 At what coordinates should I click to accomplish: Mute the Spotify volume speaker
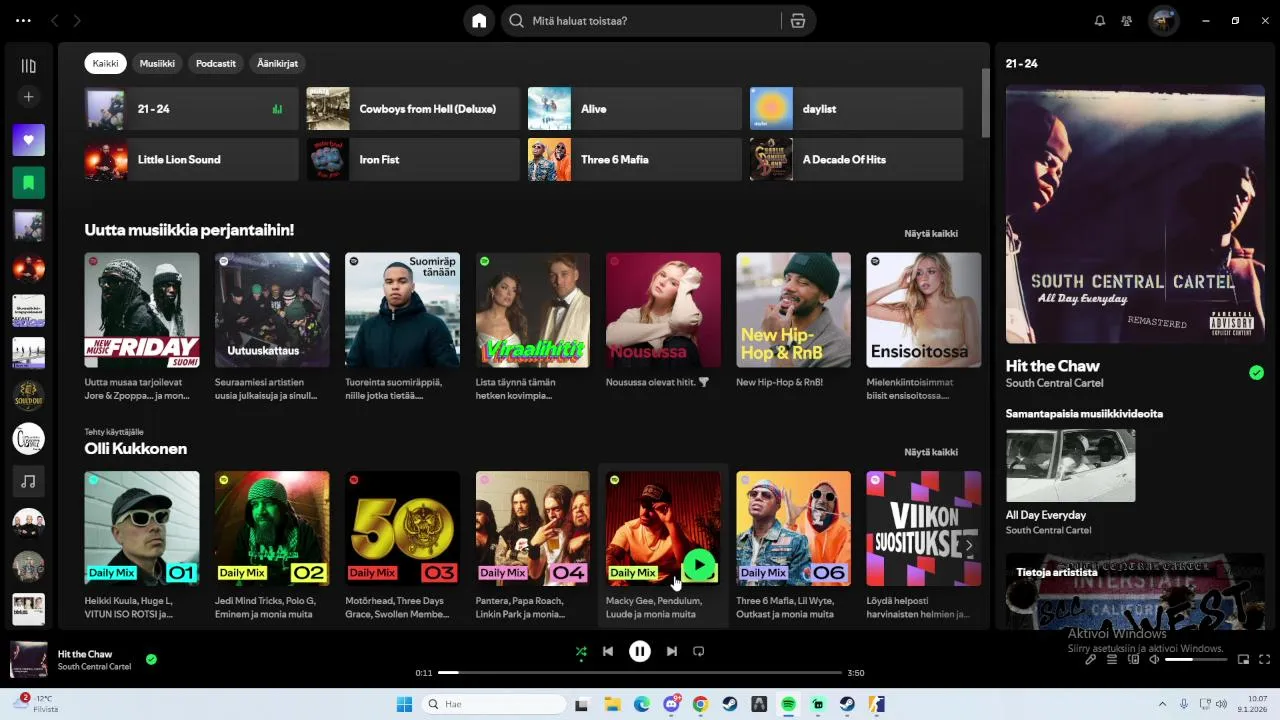[x=1154, y=659]
